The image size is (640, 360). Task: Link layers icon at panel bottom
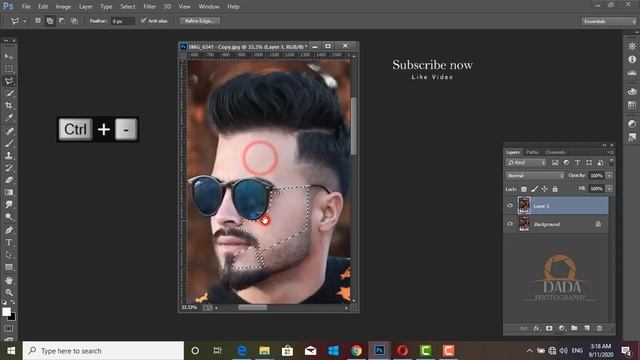tap(524, 328)
